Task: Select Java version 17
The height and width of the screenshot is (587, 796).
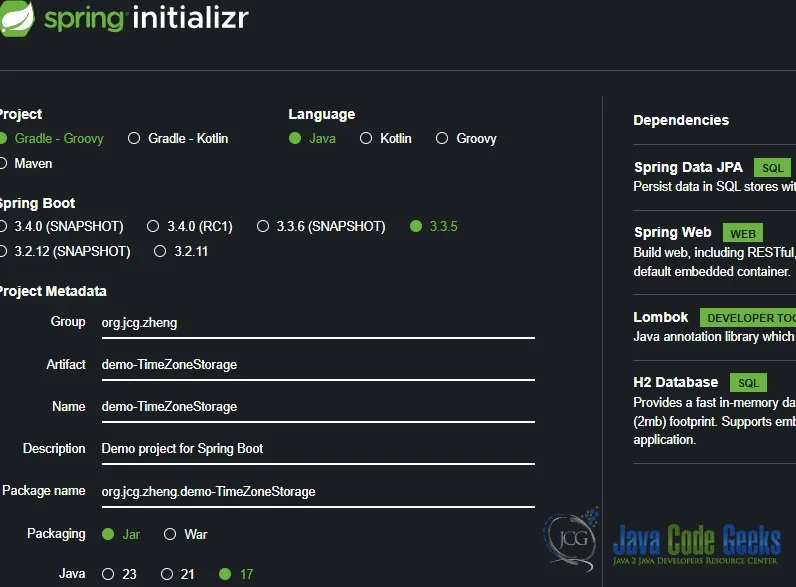Action: [236, 574]
